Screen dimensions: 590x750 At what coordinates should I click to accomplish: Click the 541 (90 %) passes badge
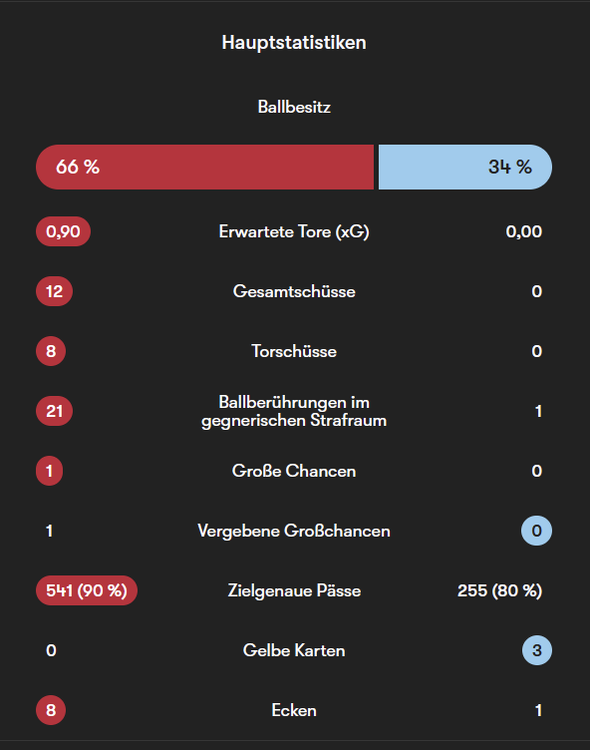tap(87, 590)
